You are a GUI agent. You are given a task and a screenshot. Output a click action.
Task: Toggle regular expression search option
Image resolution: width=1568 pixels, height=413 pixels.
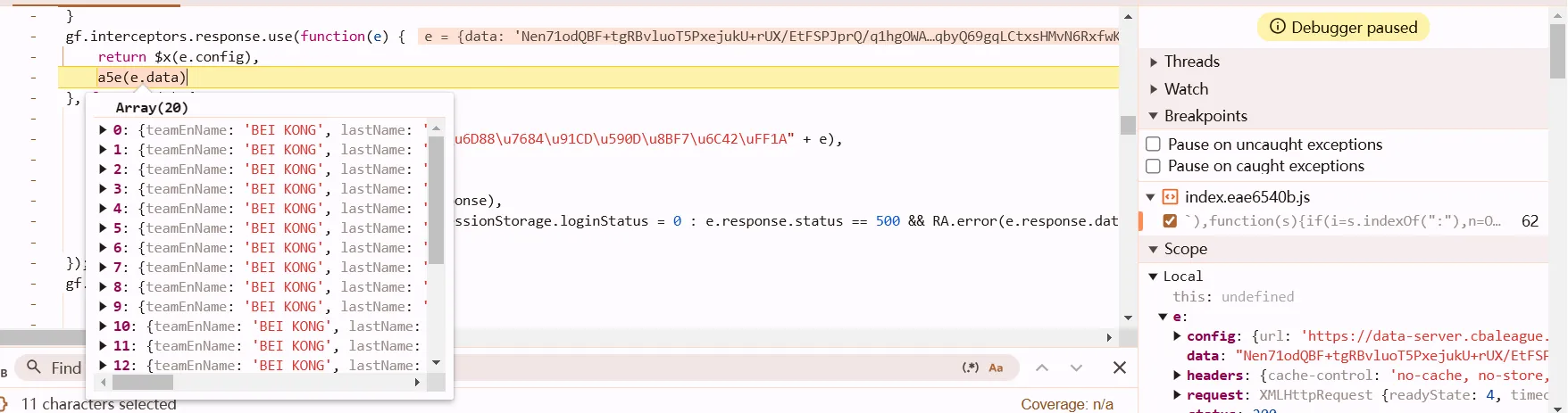(971, 368)
